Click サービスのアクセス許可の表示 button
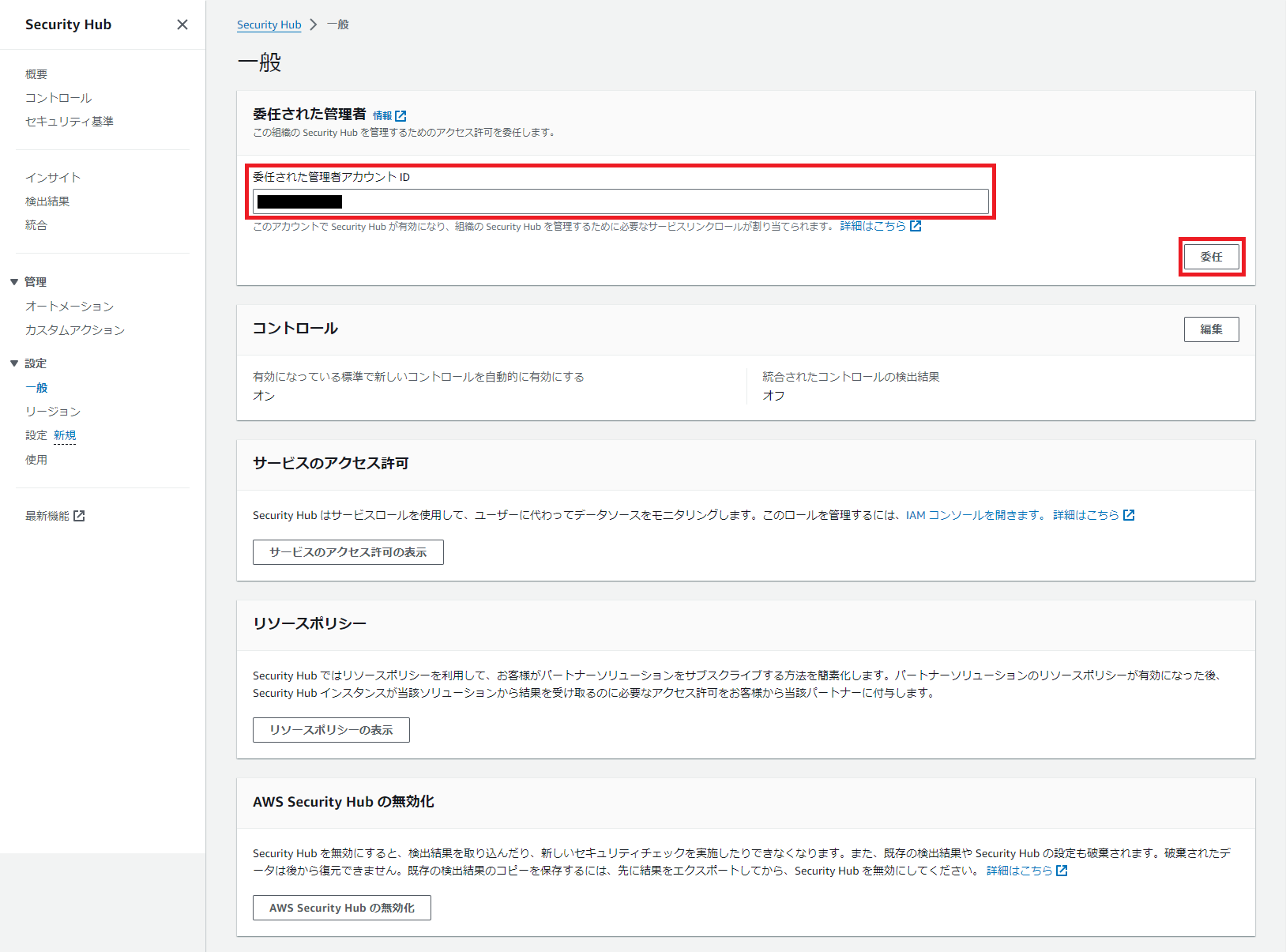 tap(348, 552)
